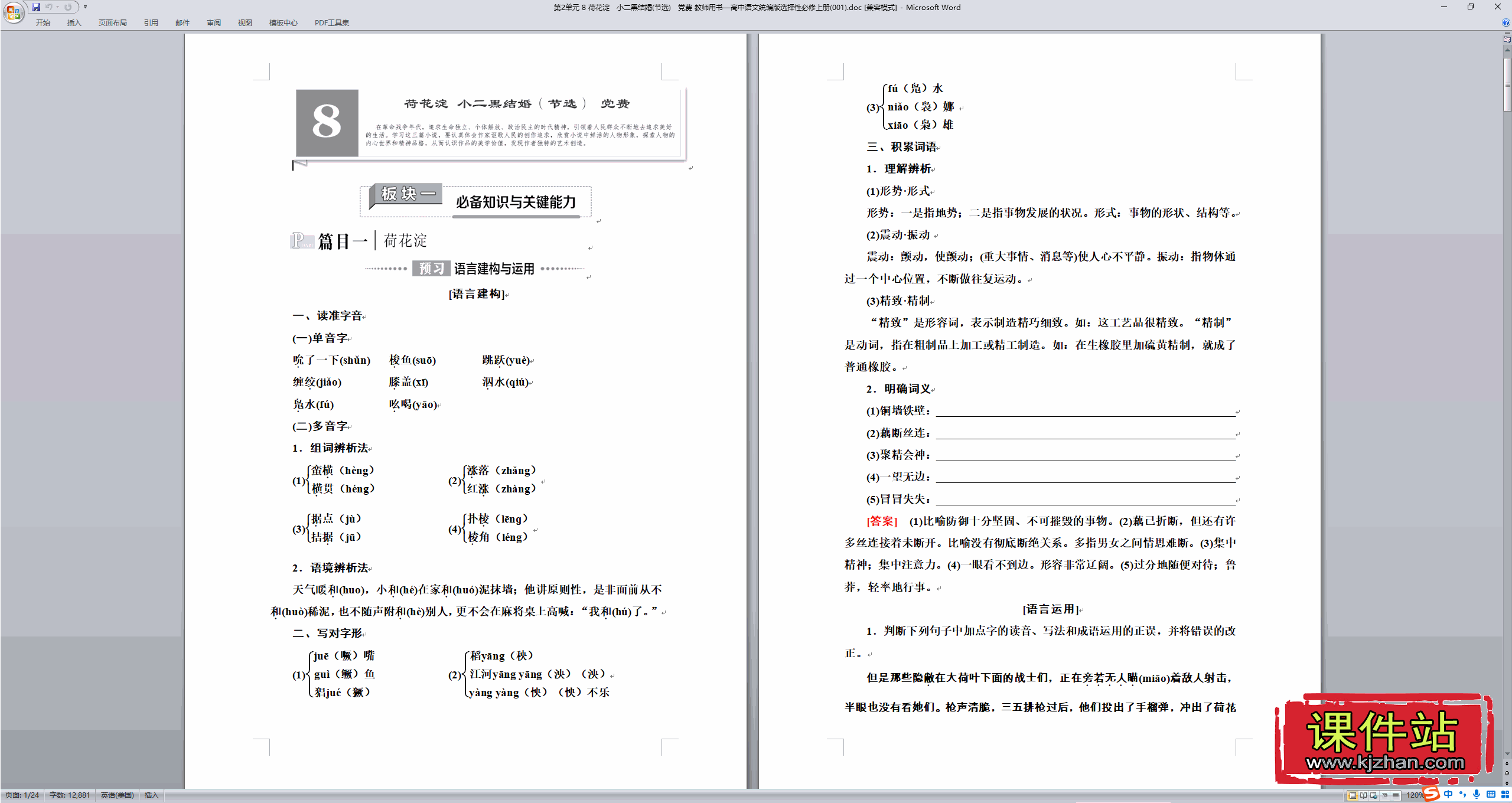
Task: Click the [语言建构] heading
Action: point(477,294)
